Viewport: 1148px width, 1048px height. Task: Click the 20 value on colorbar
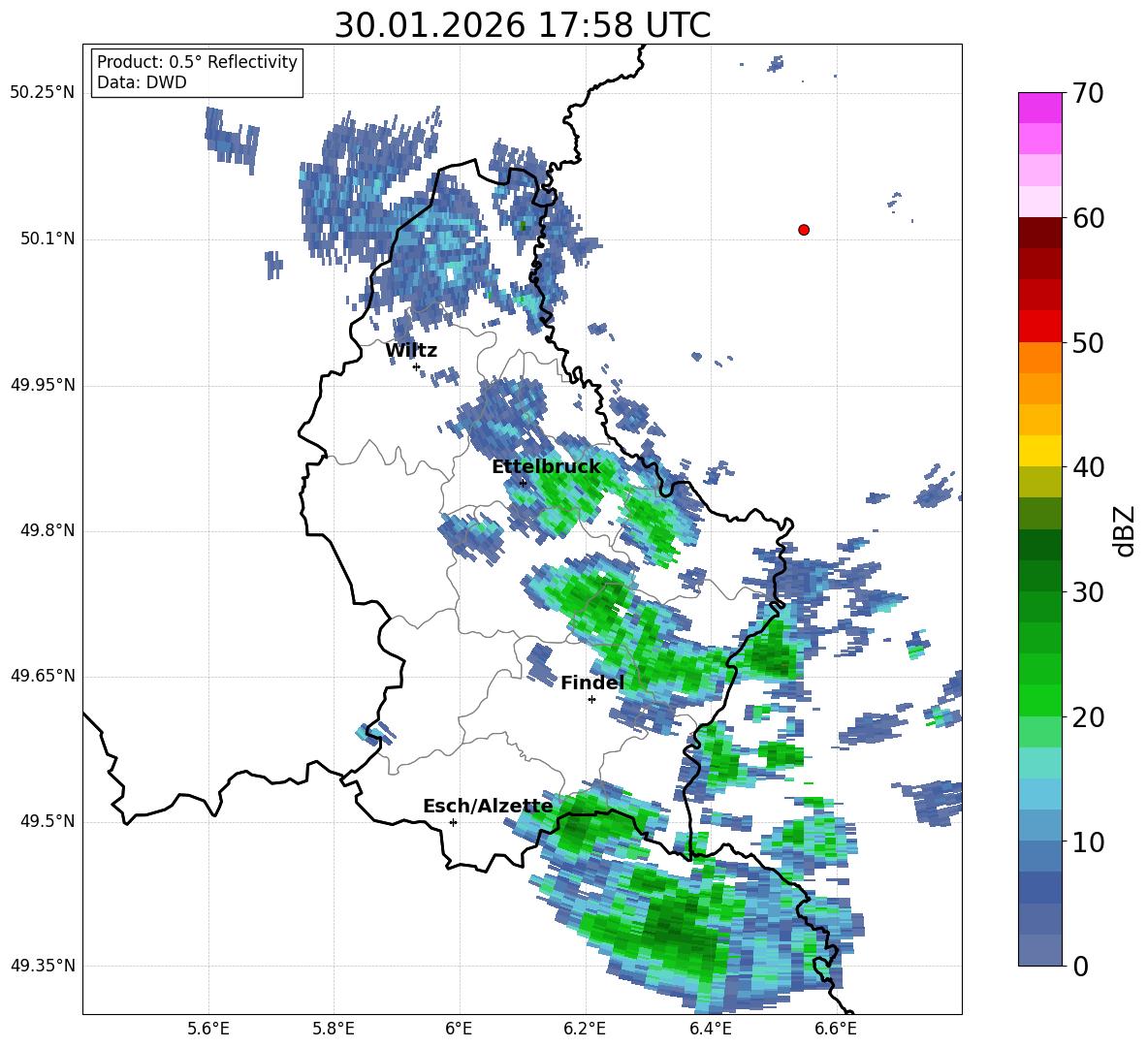1089,717
